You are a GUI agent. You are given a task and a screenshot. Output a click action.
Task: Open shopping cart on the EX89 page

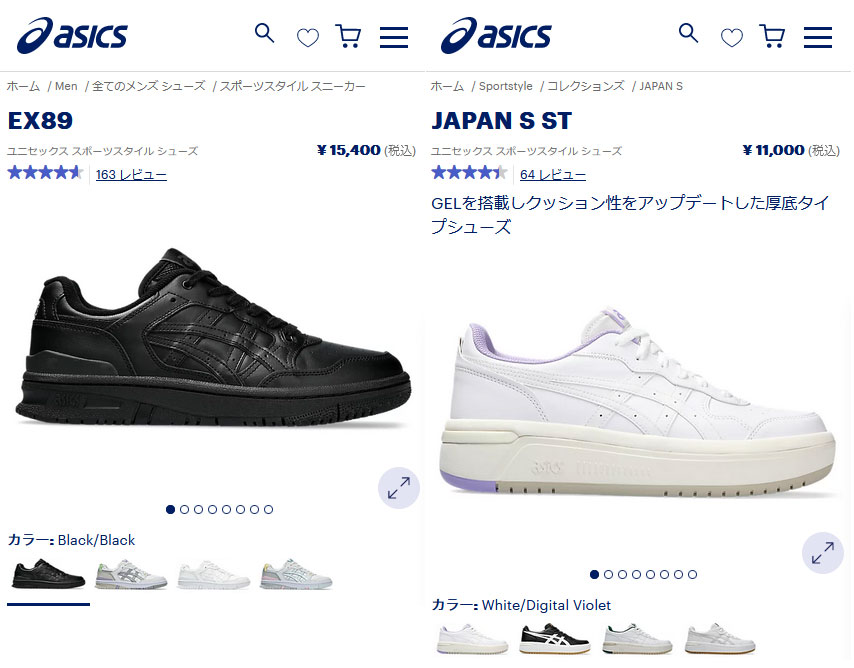349,36
